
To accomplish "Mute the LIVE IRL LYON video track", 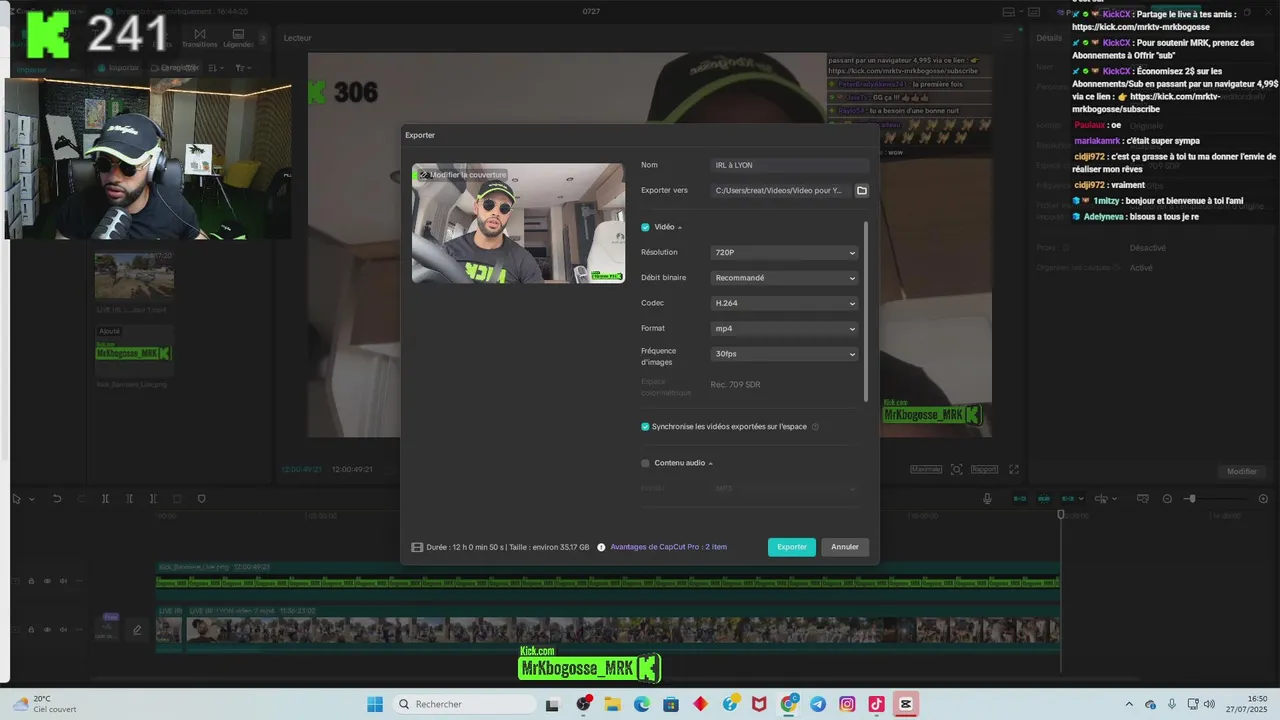I will tap(63, 630).
